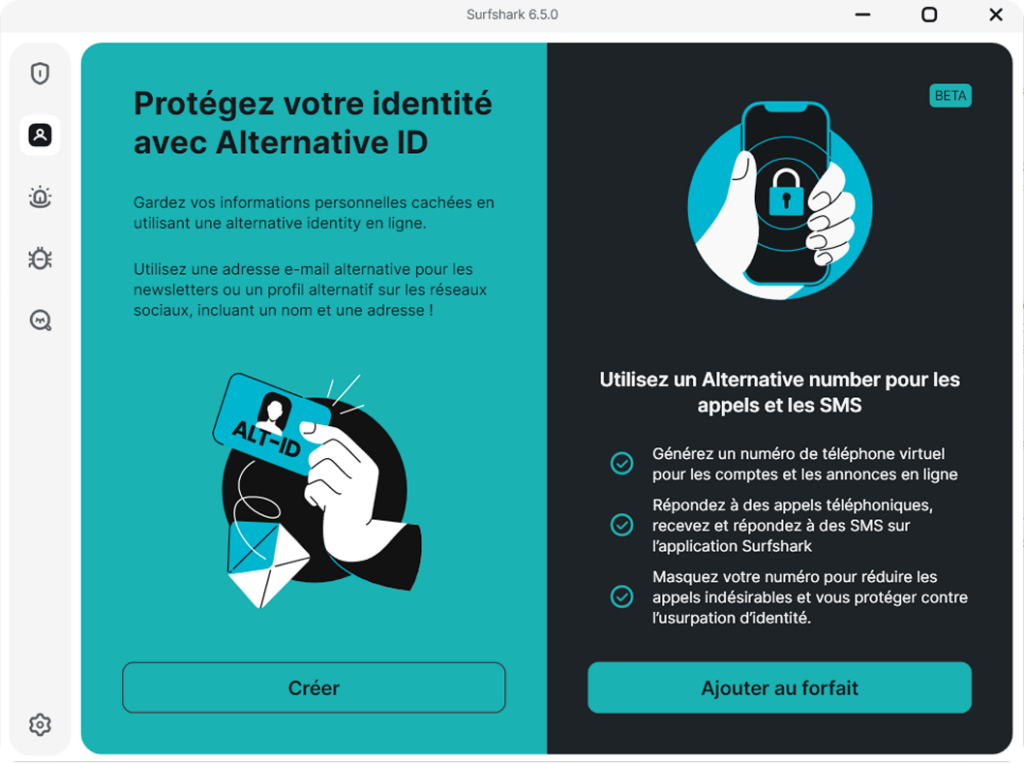Maximize the Surfshark window
The width and height of the screenshot is (1024, 763).
(x=929, y=14)
